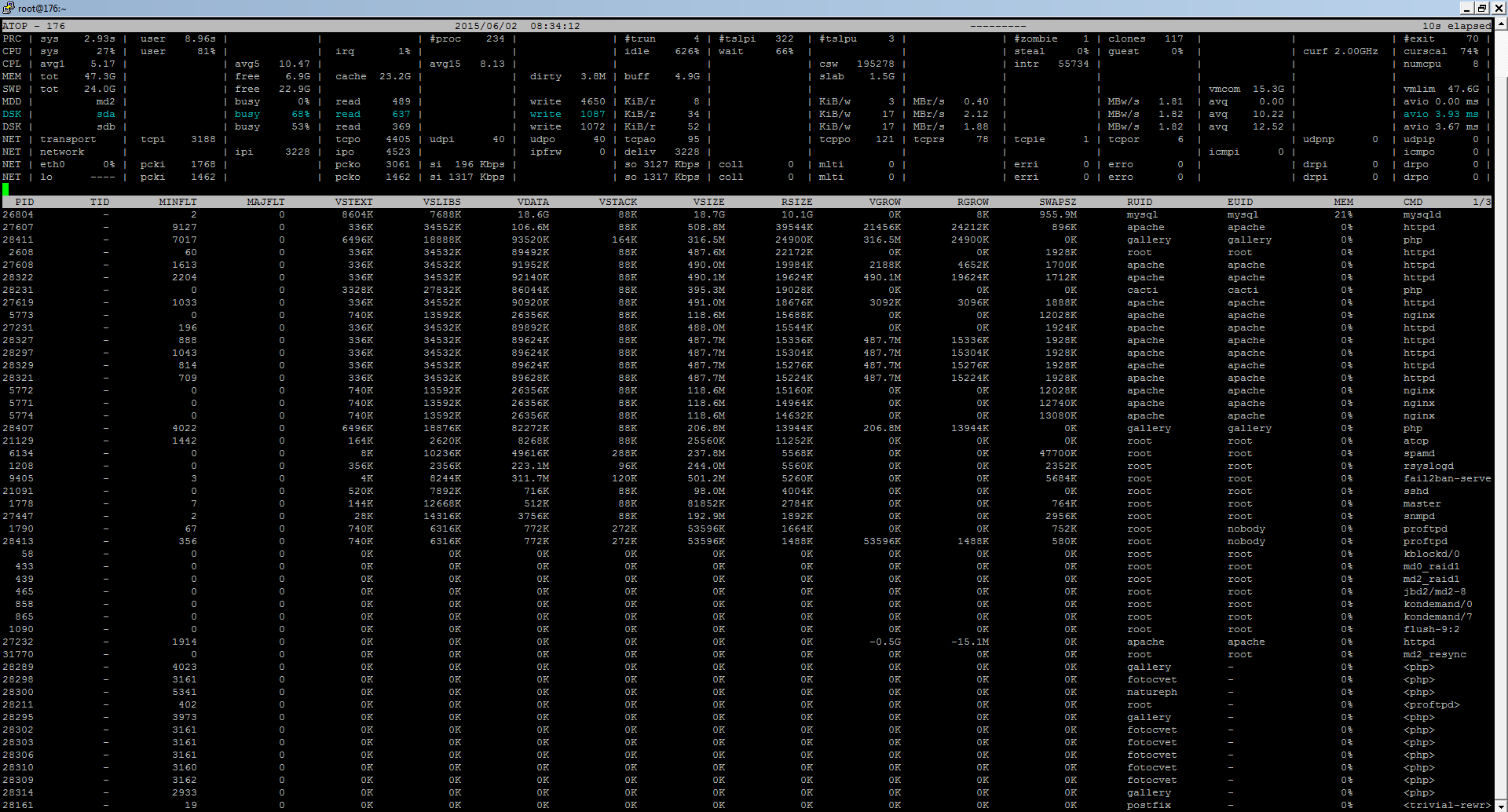The image size is (1508, 812).
Task: Click the EUID column header
Action: [x=1240, y=202]
